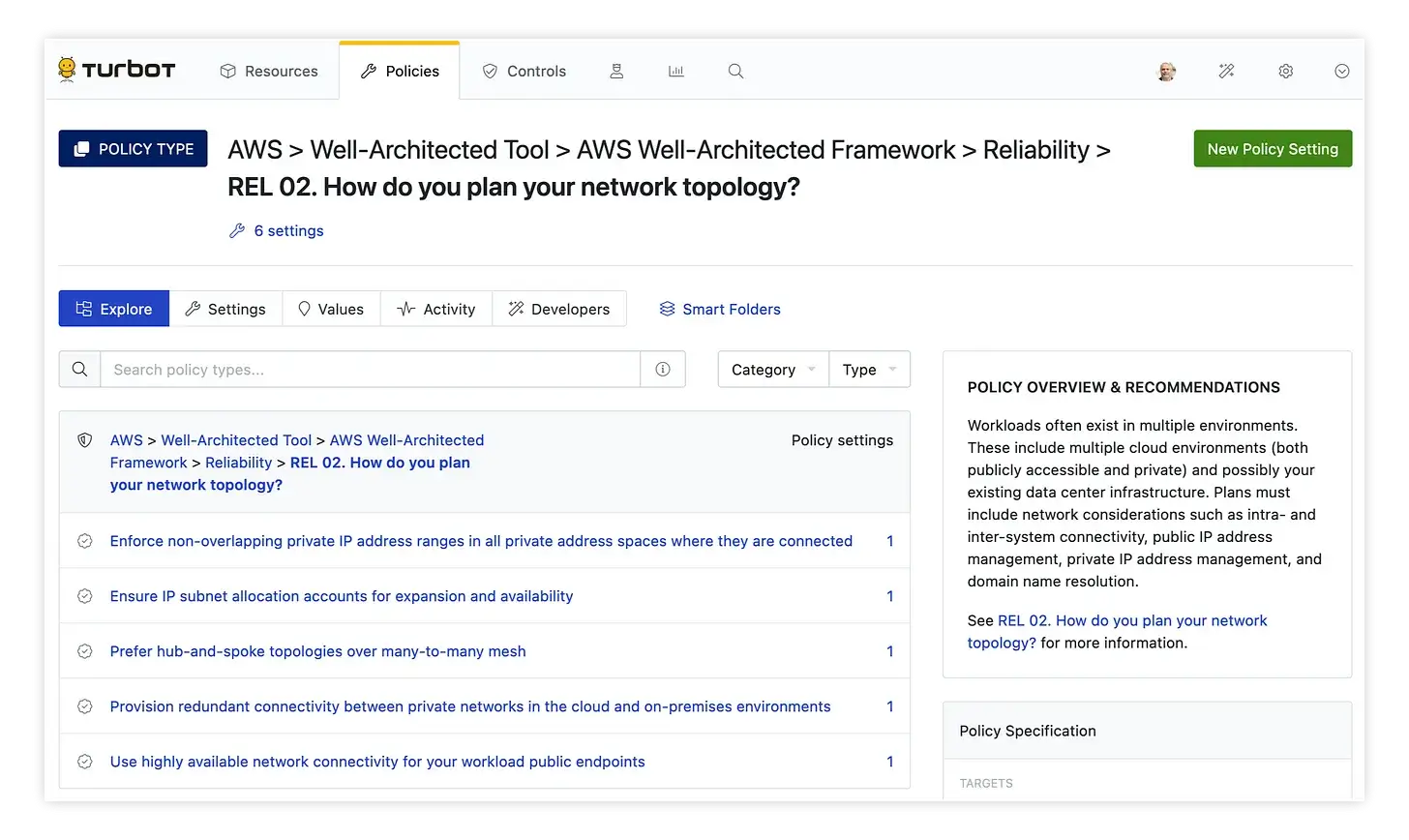This screenshot has height=840, width=1409.
Task: Click settings count for Provision redundant row
Action: [890, 706]
